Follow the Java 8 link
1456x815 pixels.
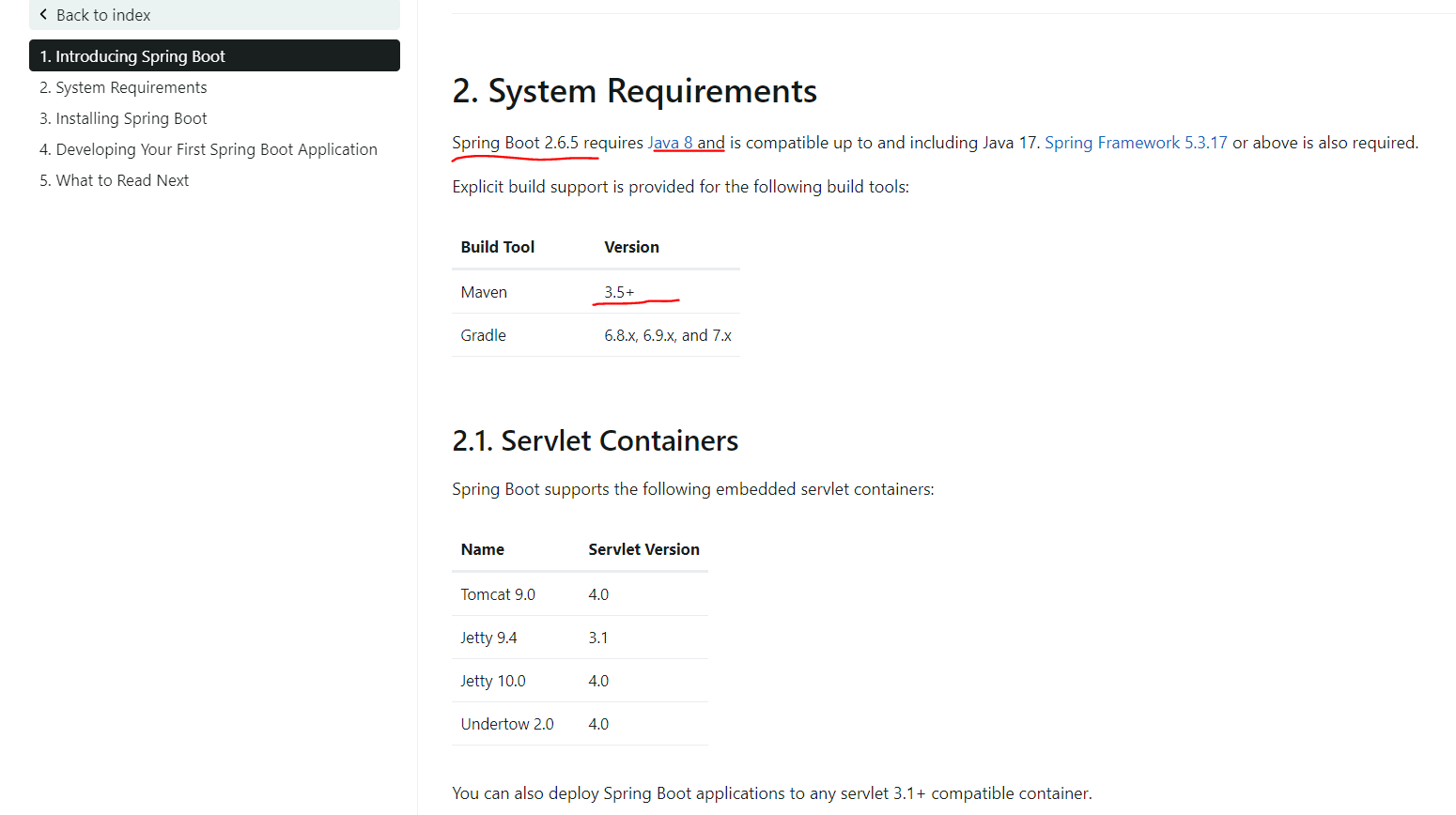click(x=671, y=143)
